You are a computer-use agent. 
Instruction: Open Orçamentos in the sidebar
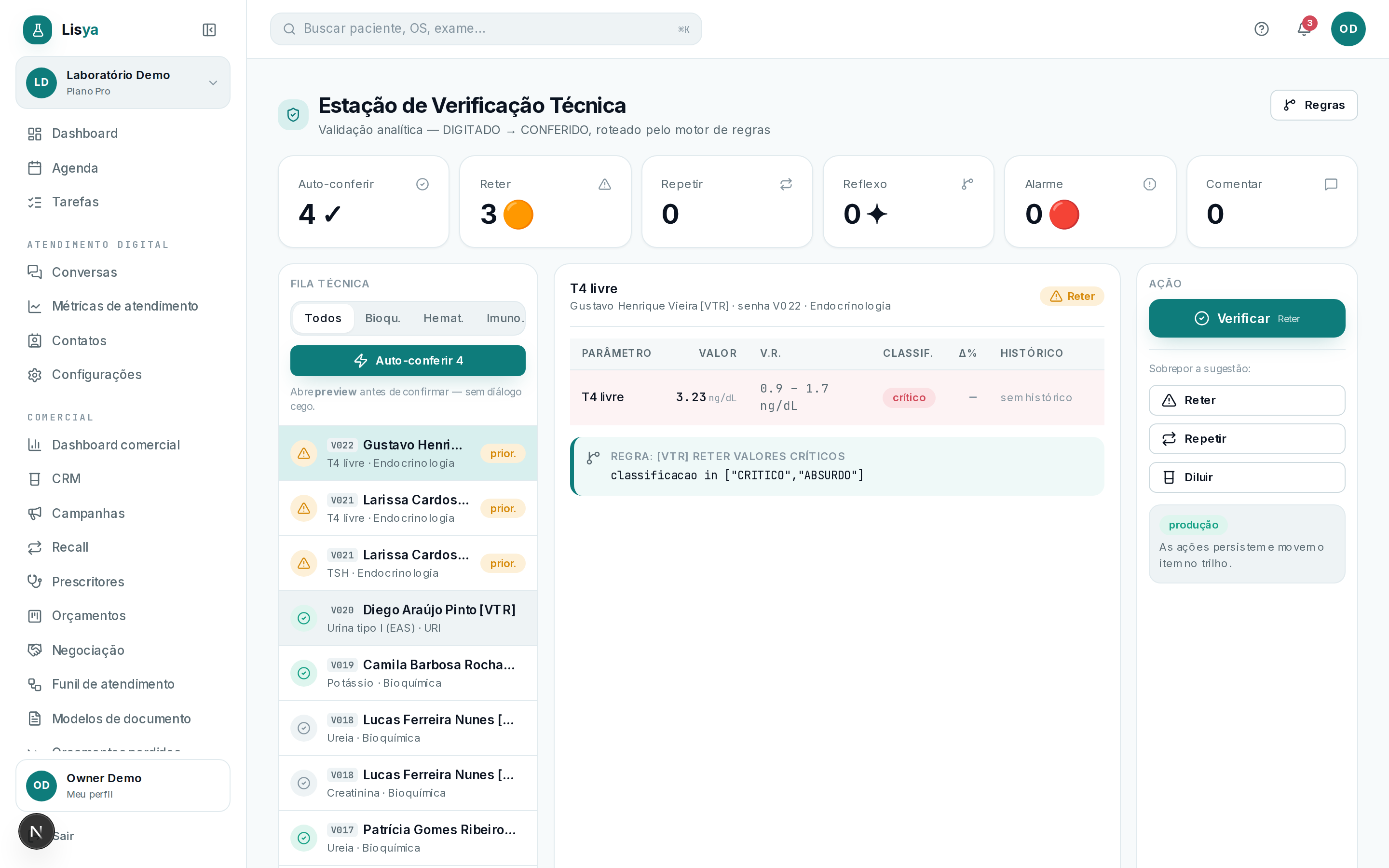pyautogui.click(x=123, y=616)
